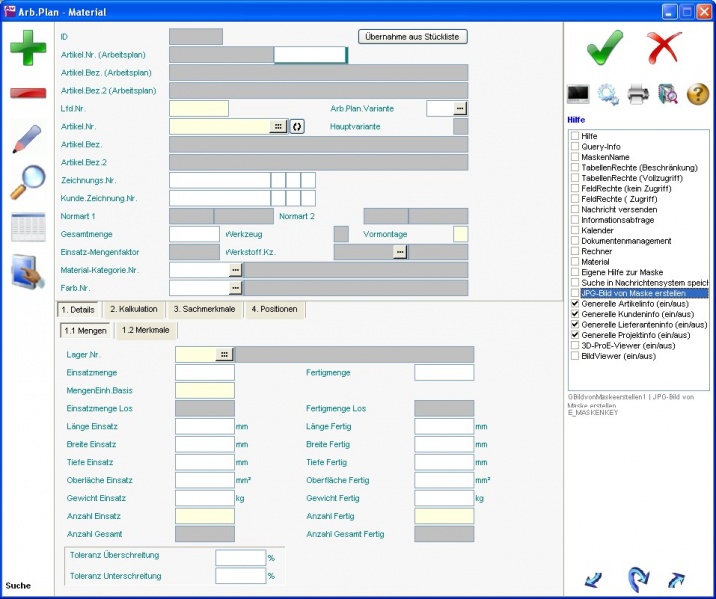Check the BildViewer (ein/aus) option

pyautogui.click(x=575, y=356)
